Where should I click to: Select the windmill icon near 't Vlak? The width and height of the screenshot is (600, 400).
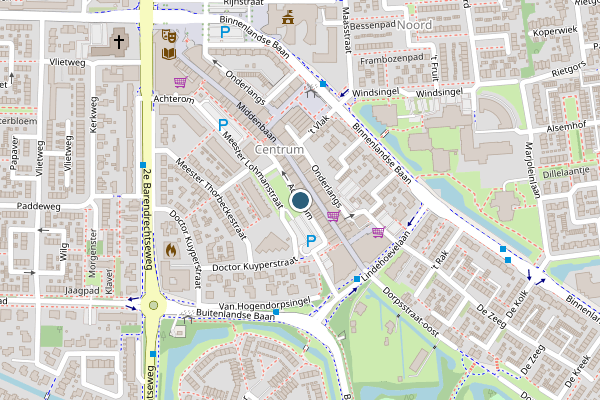312,91
